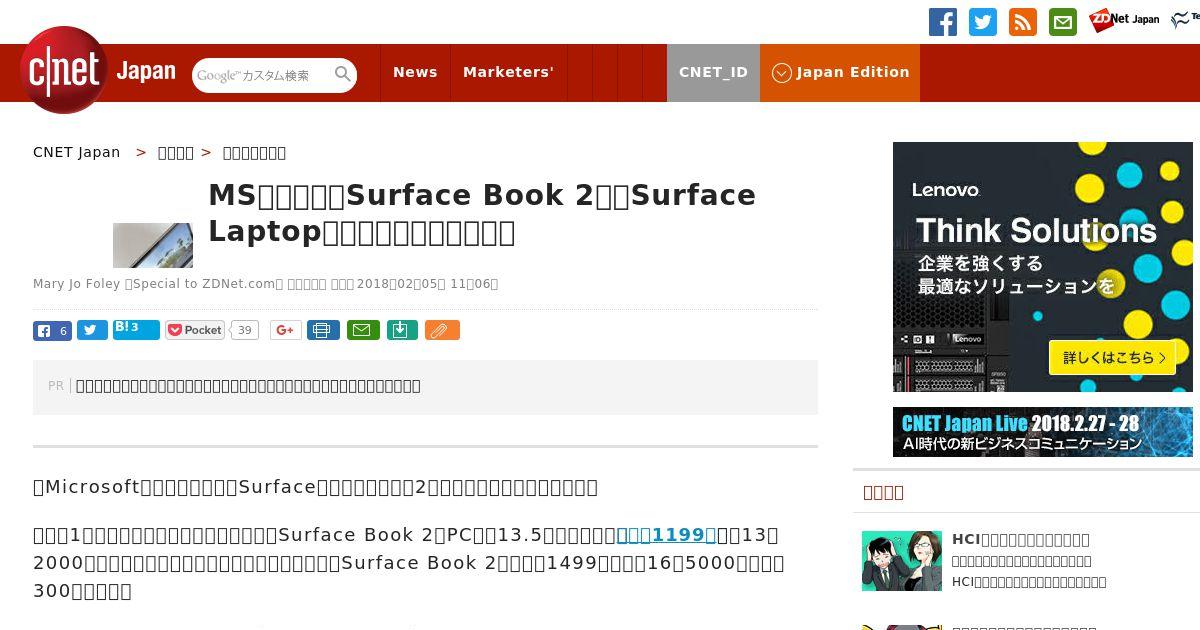Tweet this article via share bar
The image size is (1200, 630).
click(x=92, y=330)
